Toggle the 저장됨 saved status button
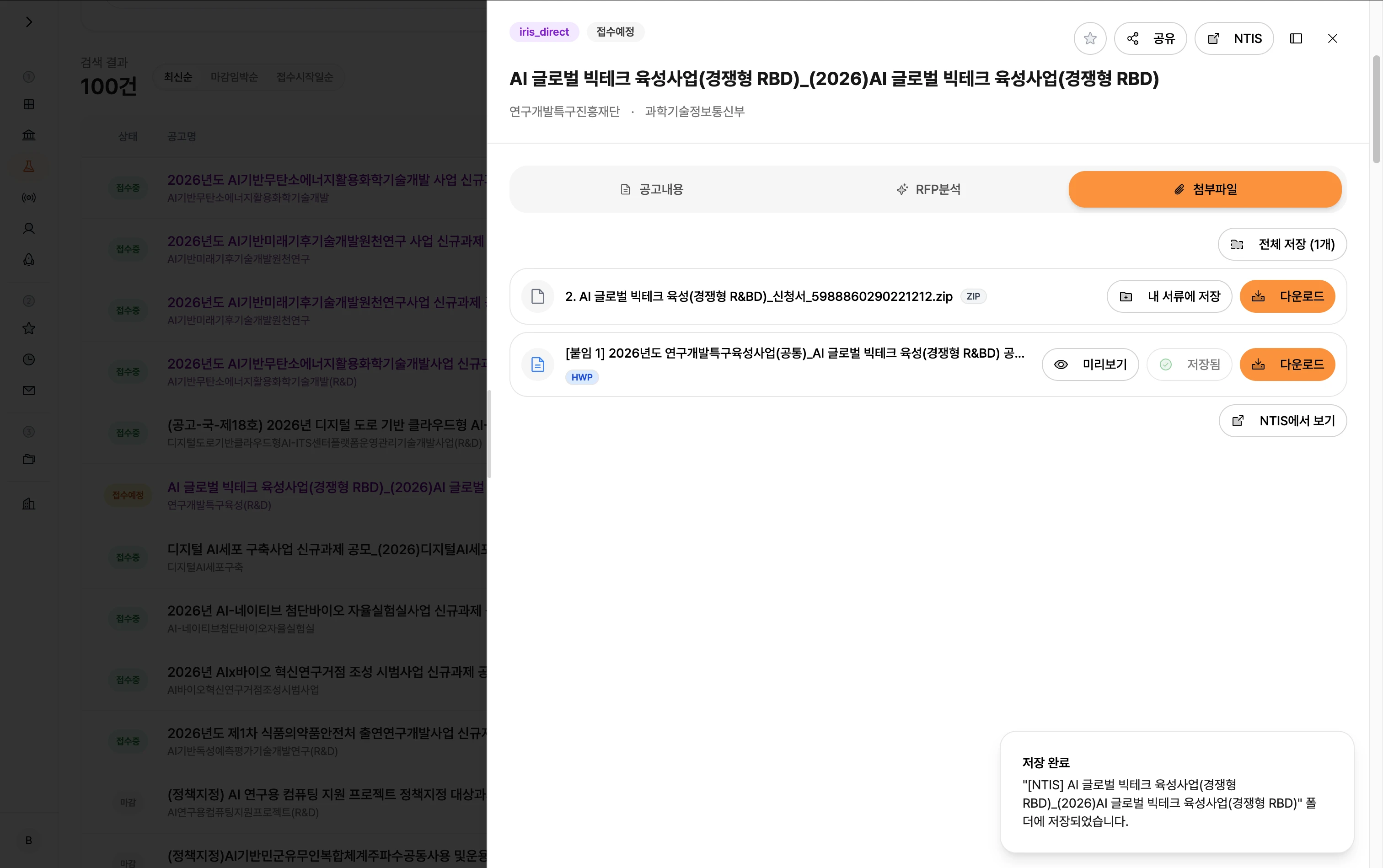This screenshot has width=1383, height=868. (x=1189, y=364)
